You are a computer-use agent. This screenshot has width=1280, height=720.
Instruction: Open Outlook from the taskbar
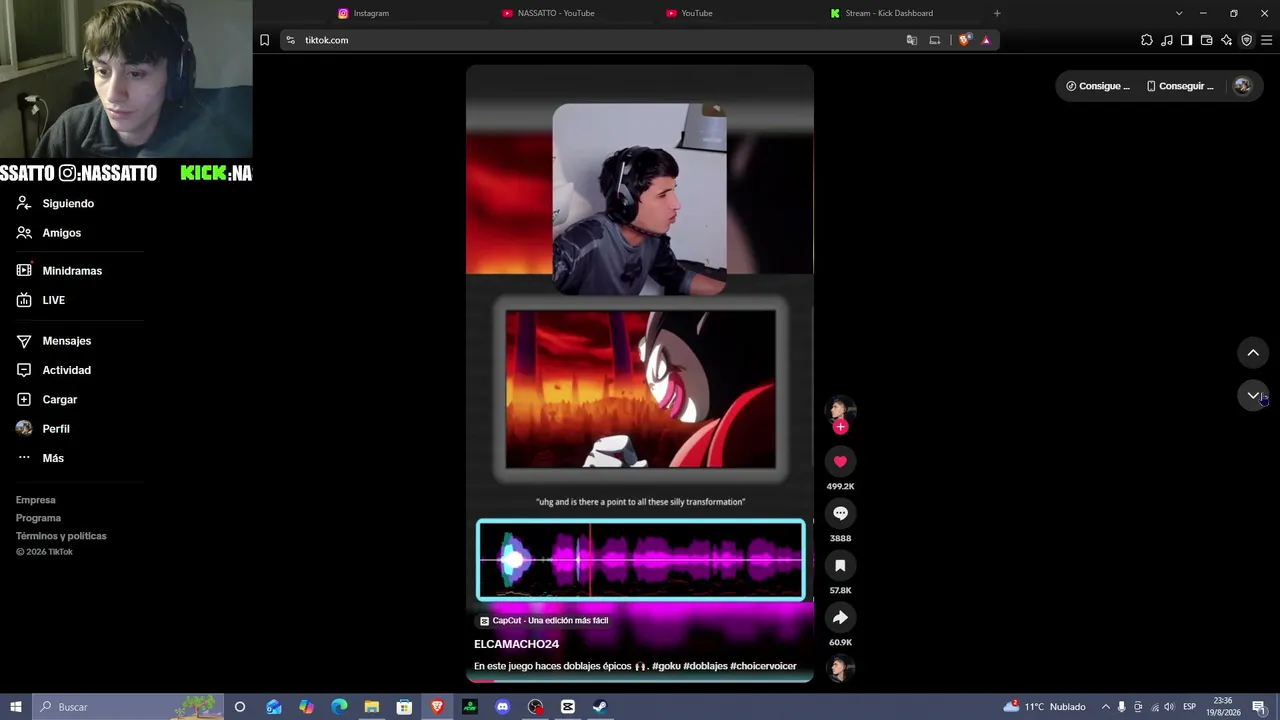click(273, 707)
